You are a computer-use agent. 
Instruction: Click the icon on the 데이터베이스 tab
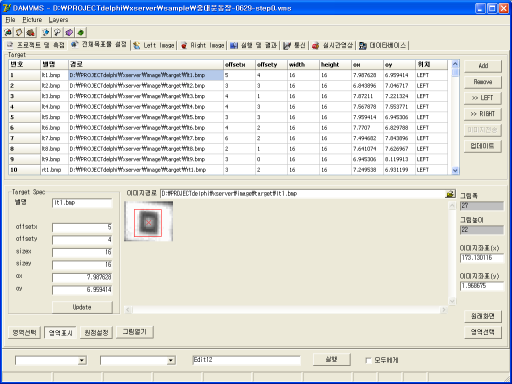click(363, 46)
